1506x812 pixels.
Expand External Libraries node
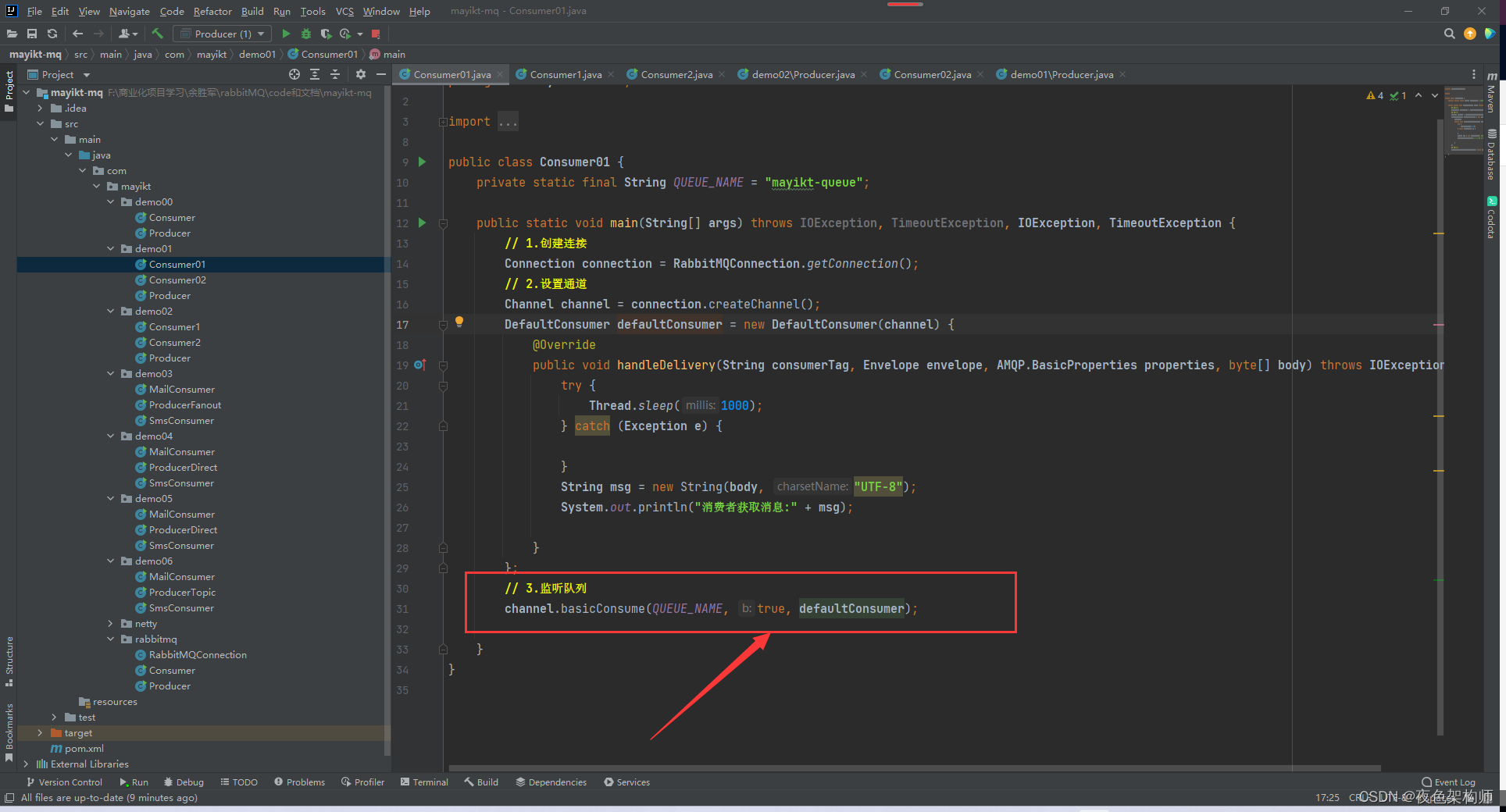tap(27, 764)
